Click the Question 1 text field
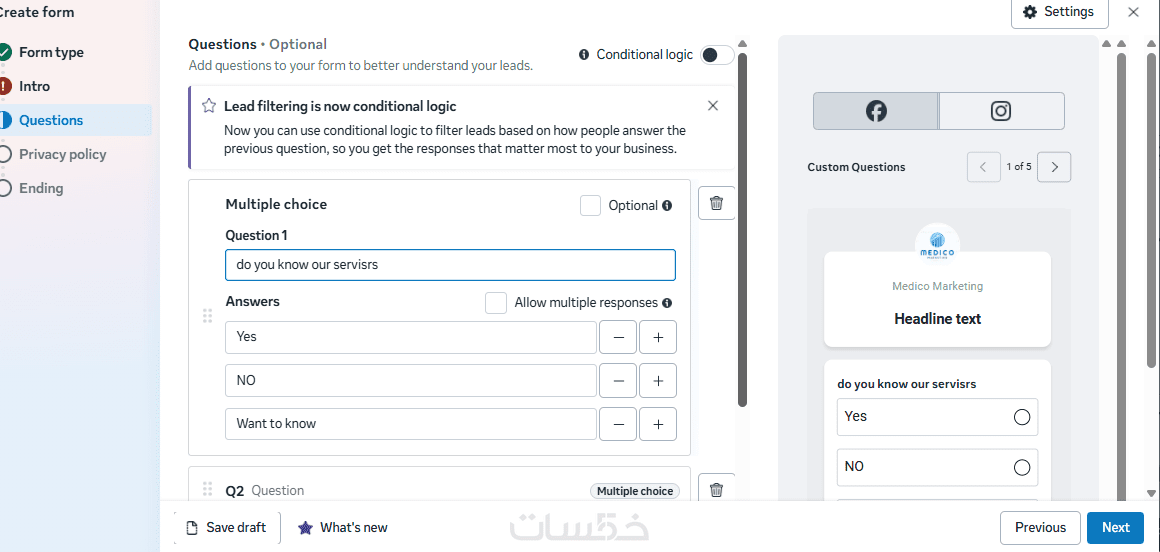 450,265
